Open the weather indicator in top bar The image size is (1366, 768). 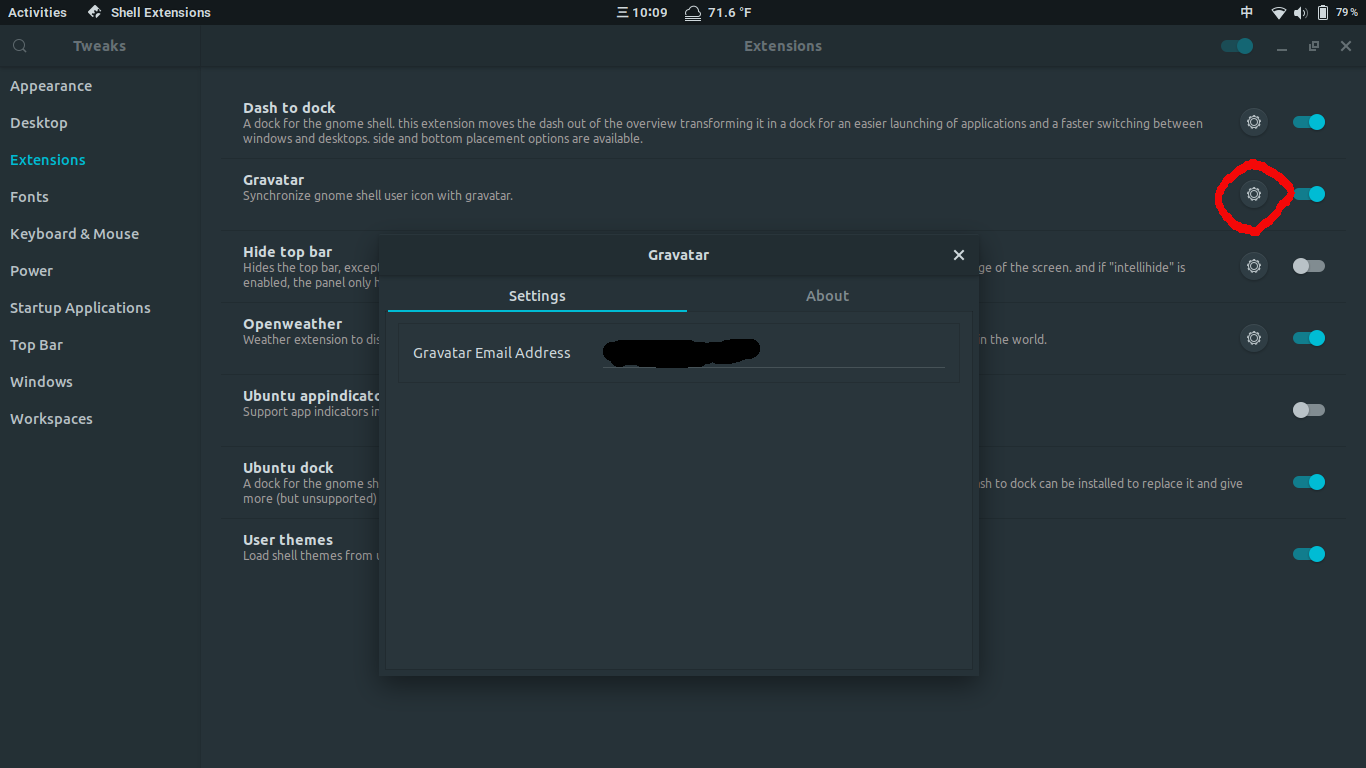pyautogui.click(x=718, y=12)
